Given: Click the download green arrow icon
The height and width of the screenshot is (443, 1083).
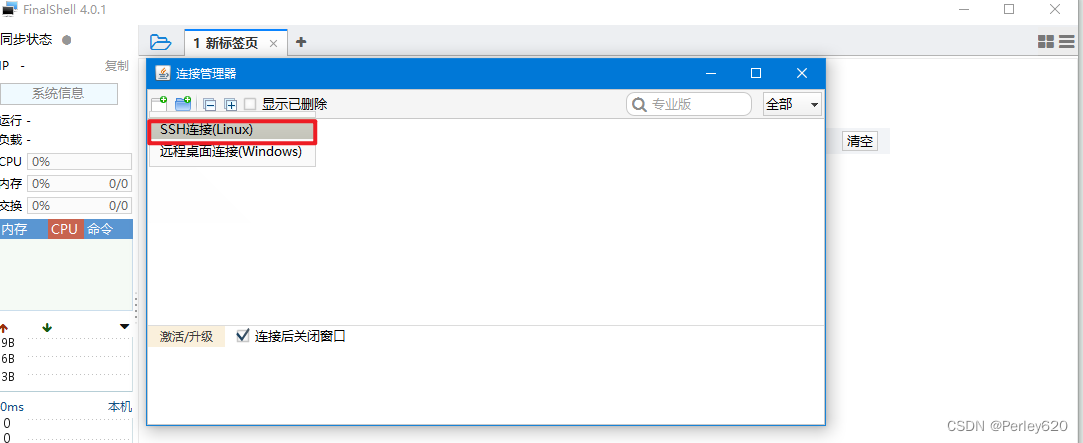Looking at the screenshot, I should pos(47,328).
